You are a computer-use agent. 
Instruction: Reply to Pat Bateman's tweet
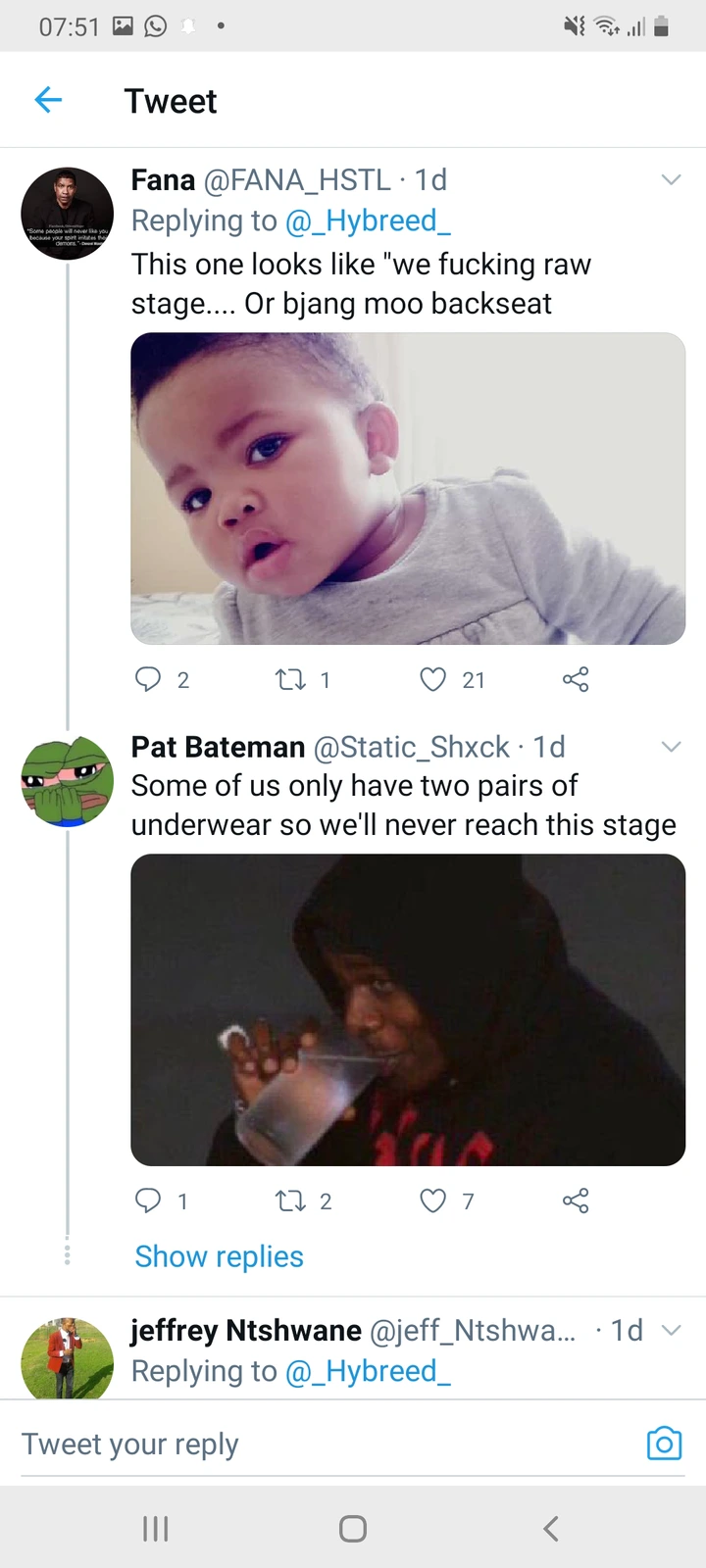tap(148, 1200)
